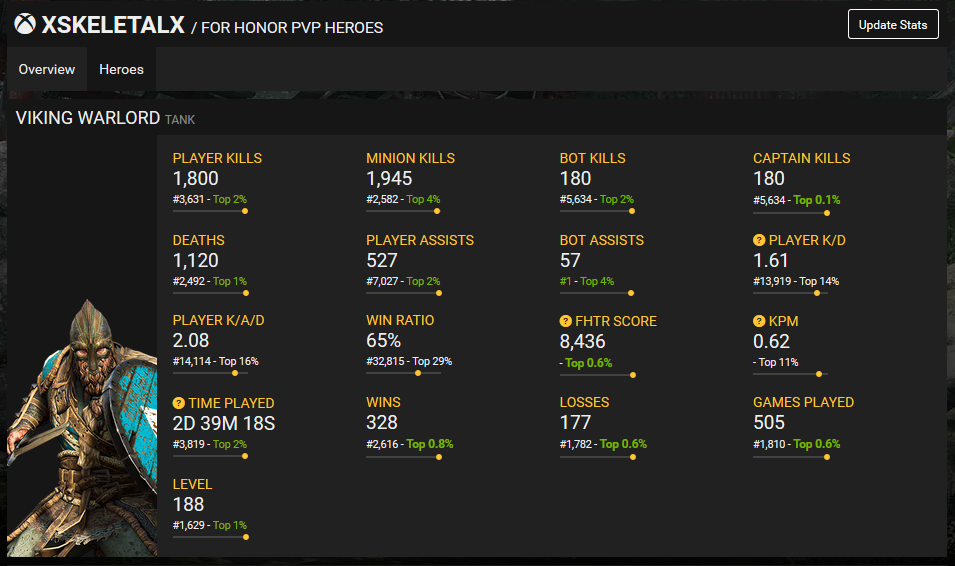Click the FOR HONOR PVP HEROES heading
This screenshot has width=955, height=566.
[292, 28]
